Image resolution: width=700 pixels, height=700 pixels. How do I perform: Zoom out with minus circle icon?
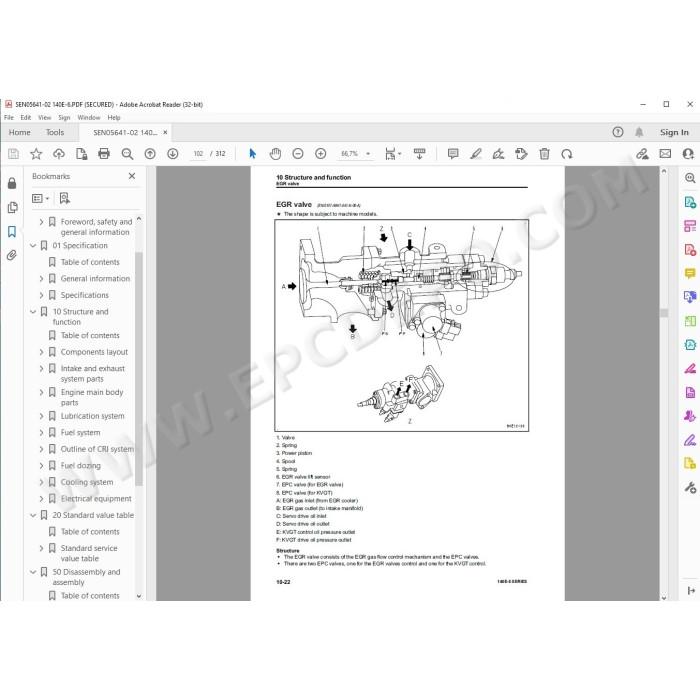tap(298, 154)
